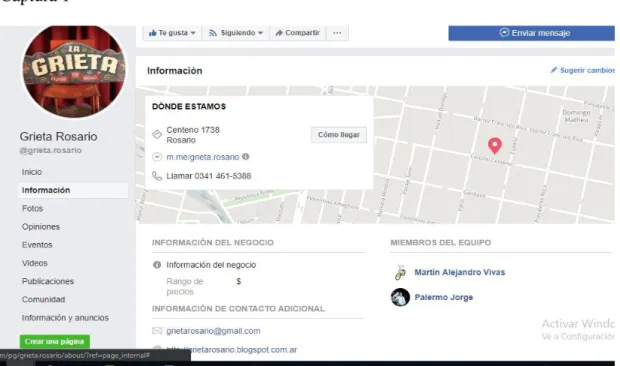Open Publicaciones in the sidebar
This screenshot has width=620, height=366.
(x=48, y=281)
